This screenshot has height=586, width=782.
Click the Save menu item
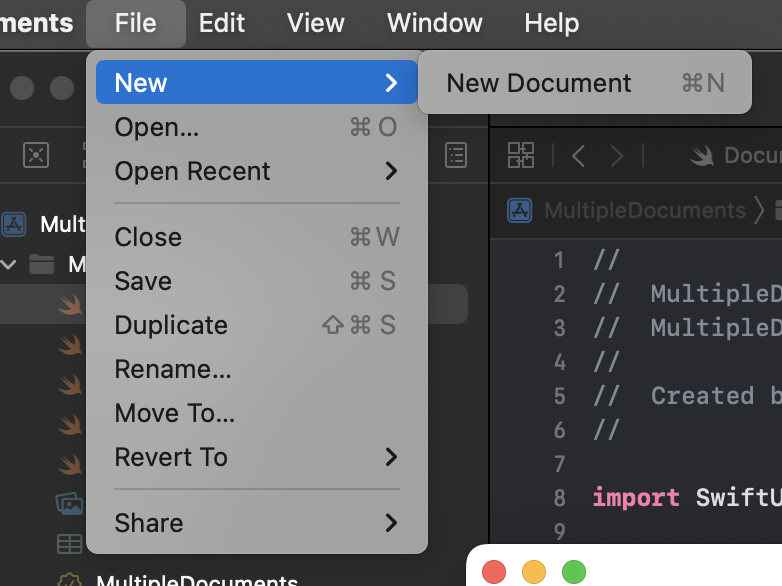coord(143,281)
